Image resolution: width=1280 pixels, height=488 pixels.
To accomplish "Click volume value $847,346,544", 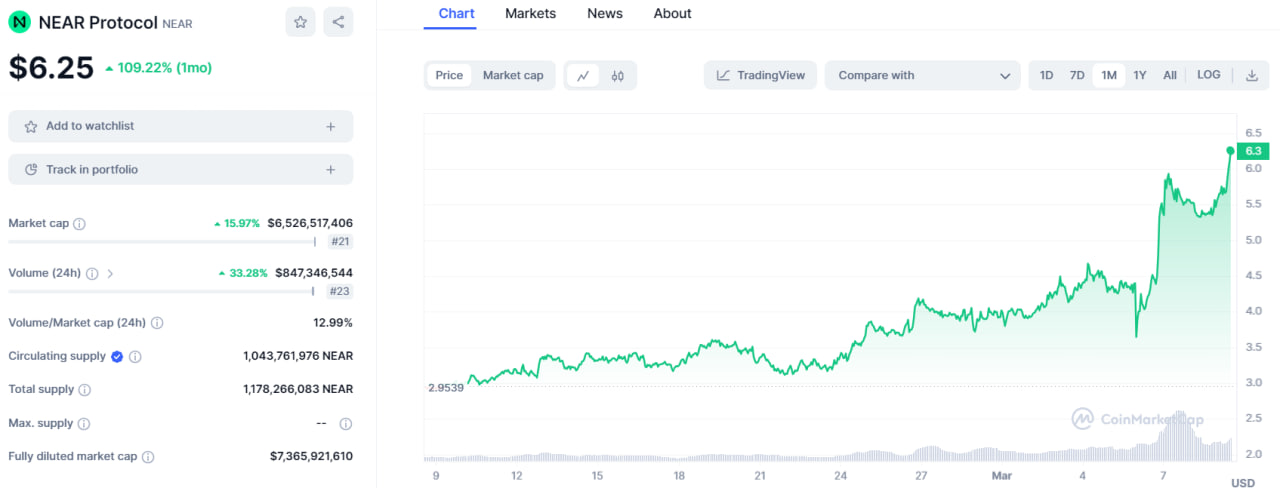I will point(314,273).
